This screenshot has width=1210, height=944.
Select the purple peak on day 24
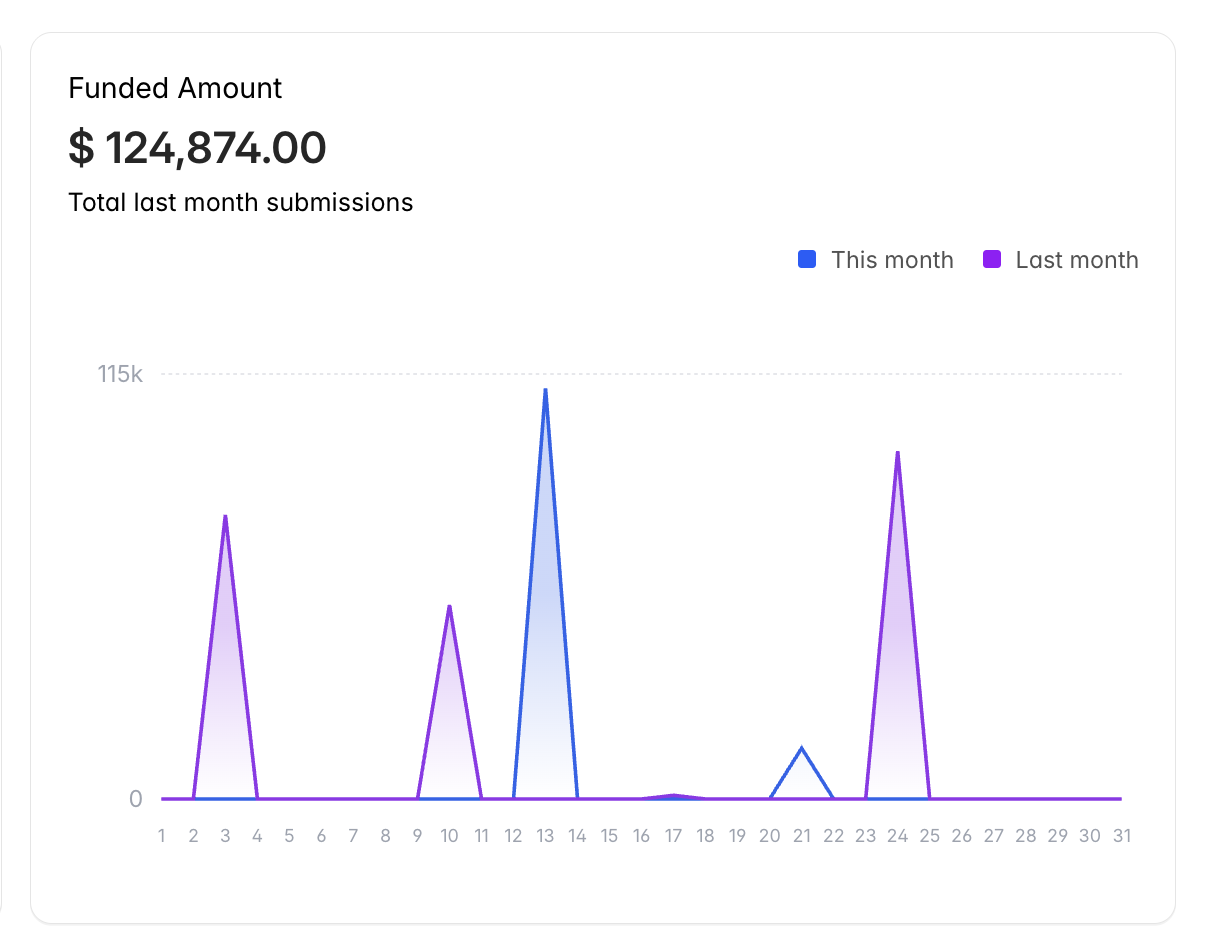[898, 455]
